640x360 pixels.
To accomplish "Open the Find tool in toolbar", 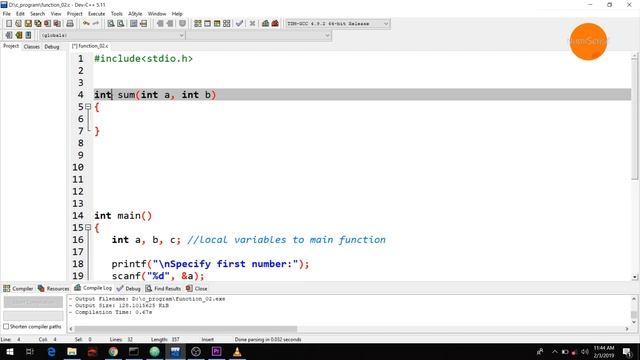I will pos(111,24).
